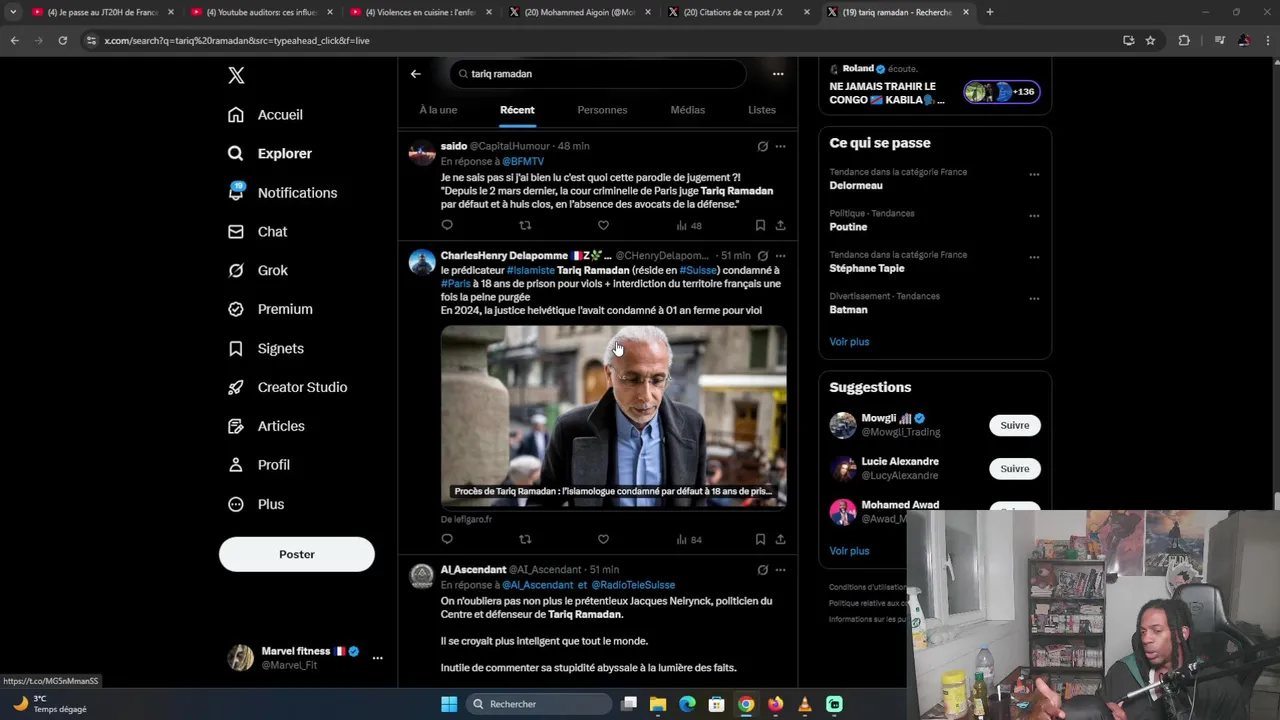Switch to the Personnes tab
Viewport: 1280px width, 720px height.
click(x=602, y=110)
